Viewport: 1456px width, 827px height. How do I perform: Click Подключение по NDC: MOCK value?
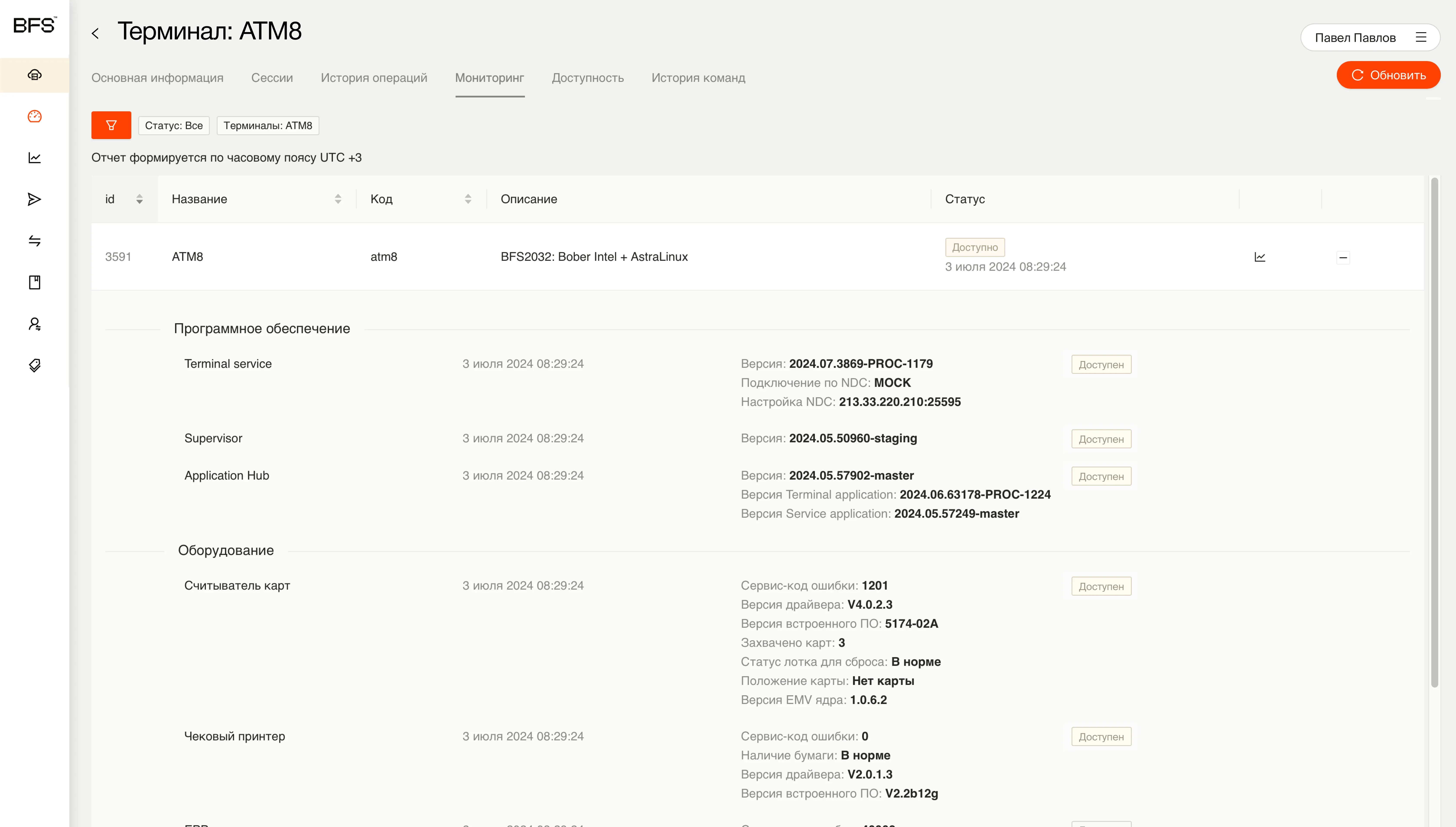pyautogui.click(x=892, y=383)
